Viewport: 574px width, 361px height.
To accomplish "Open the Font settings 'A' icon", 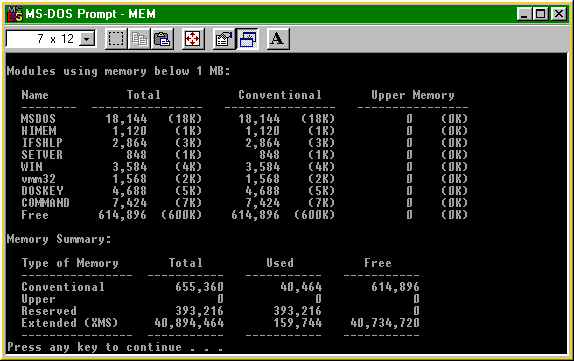I will click(278, 39).
